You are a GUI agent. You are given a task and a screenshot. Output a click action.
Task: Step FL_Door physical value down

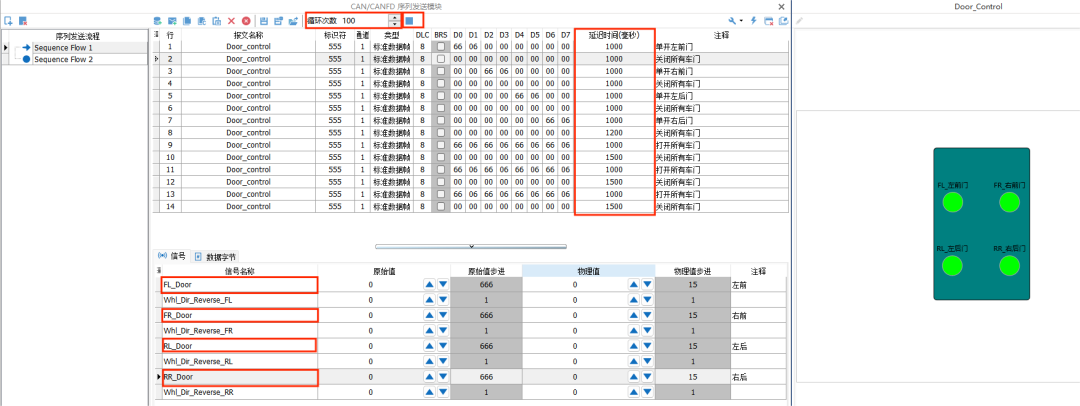pos(647,284)
